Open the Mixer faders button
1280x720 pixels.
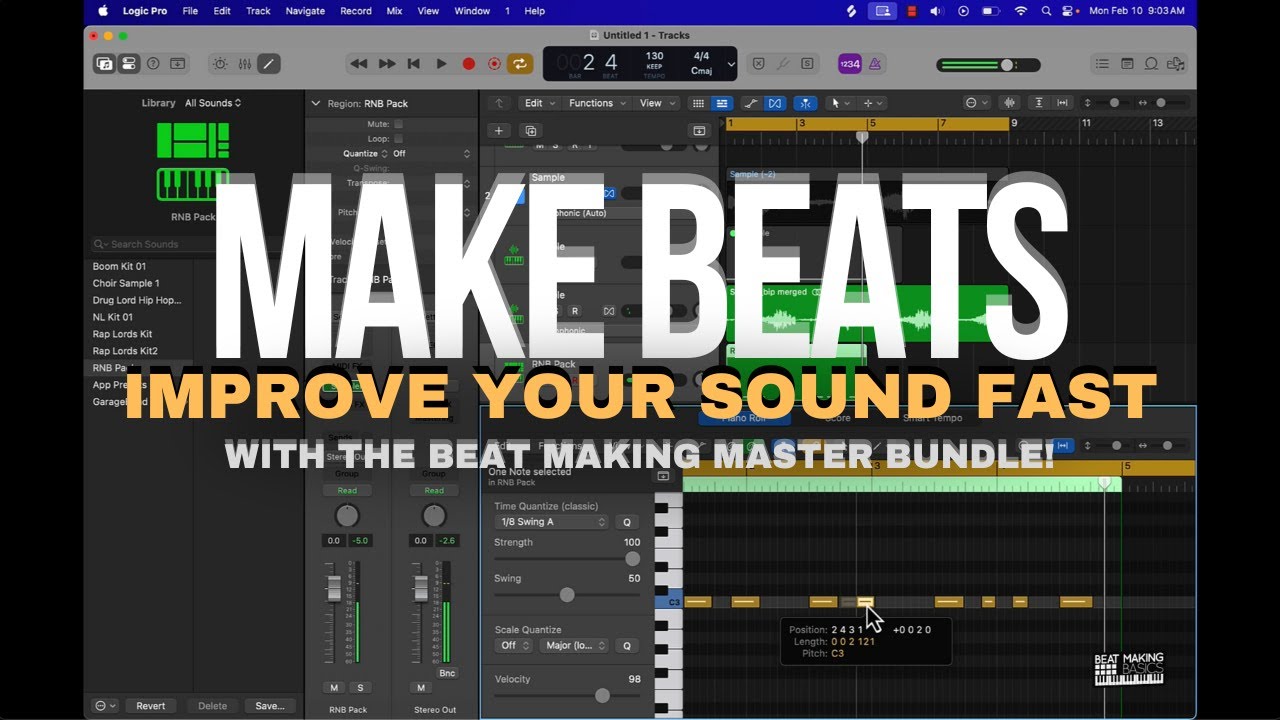tap(244, 63)
